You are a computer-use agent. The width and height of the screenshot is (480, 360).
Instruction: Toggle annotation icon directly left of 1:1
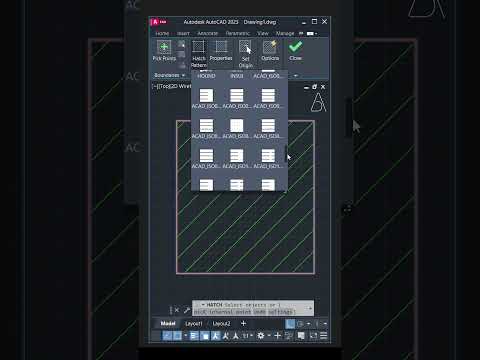tap(236, 336)
